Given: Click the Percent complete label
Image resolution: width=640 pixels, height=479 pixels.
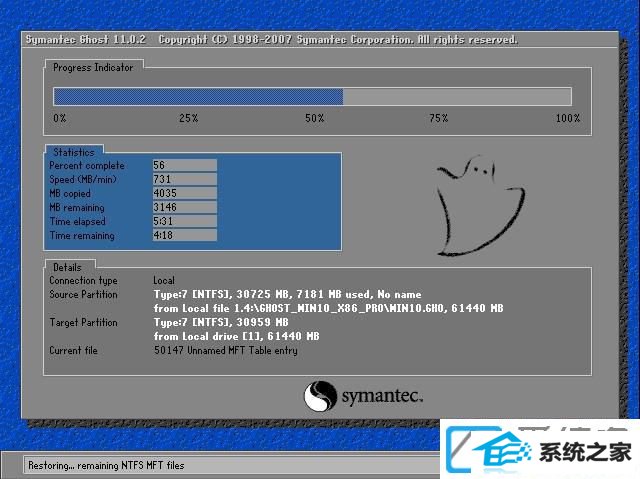Looking at the screenshot, I should coord(87,166).
